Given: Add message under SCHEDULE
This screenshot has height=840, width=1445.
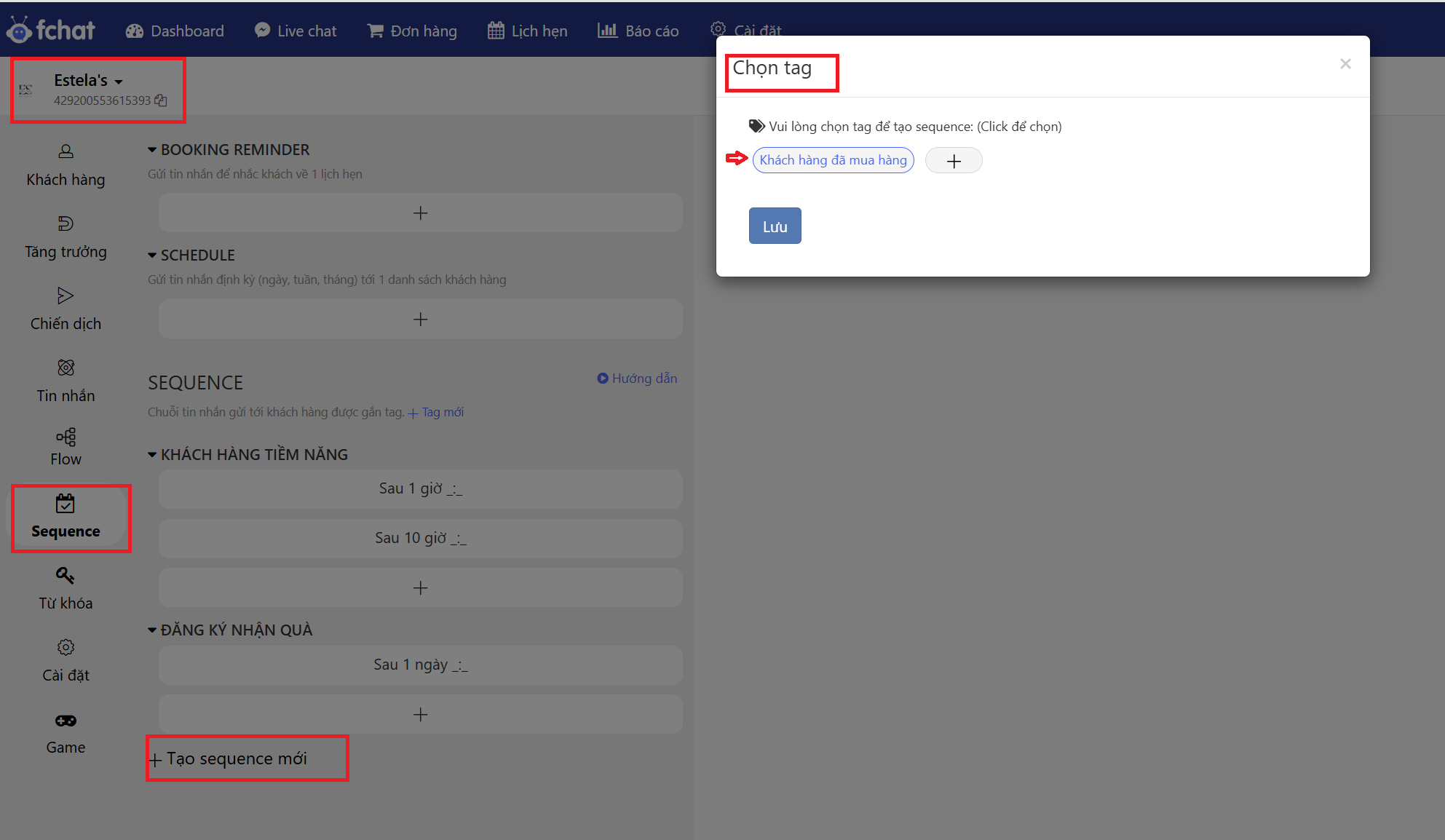Looking at the screenshot, I should click(x=421, y=319).
